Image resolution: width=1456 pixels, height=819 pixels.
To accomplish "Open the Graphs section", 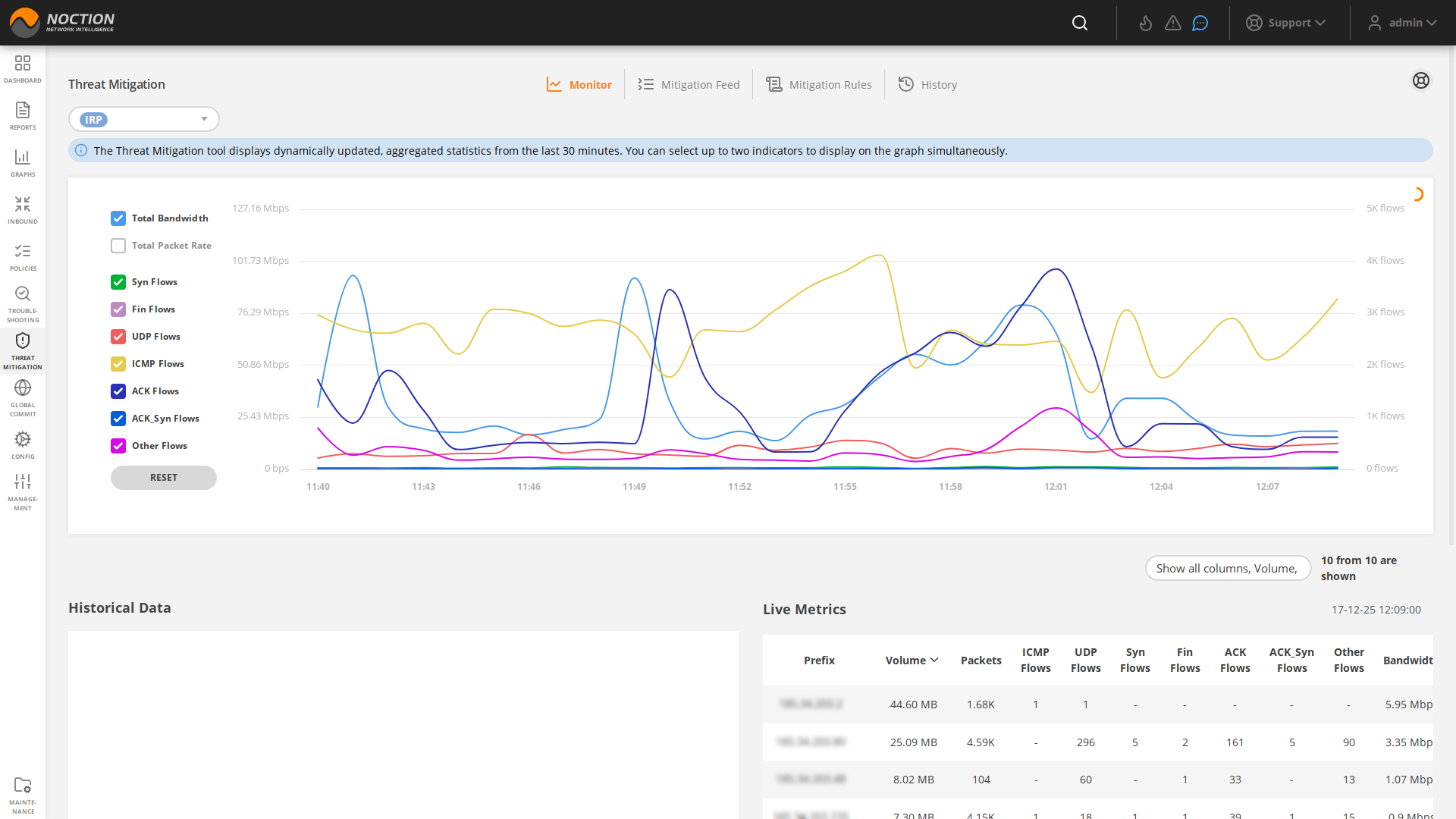I will click(23, 162).
